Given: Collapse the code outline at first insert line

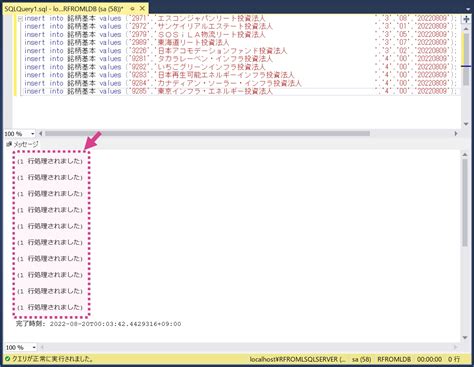Looking at the screenshot, I should click(20, 19).
